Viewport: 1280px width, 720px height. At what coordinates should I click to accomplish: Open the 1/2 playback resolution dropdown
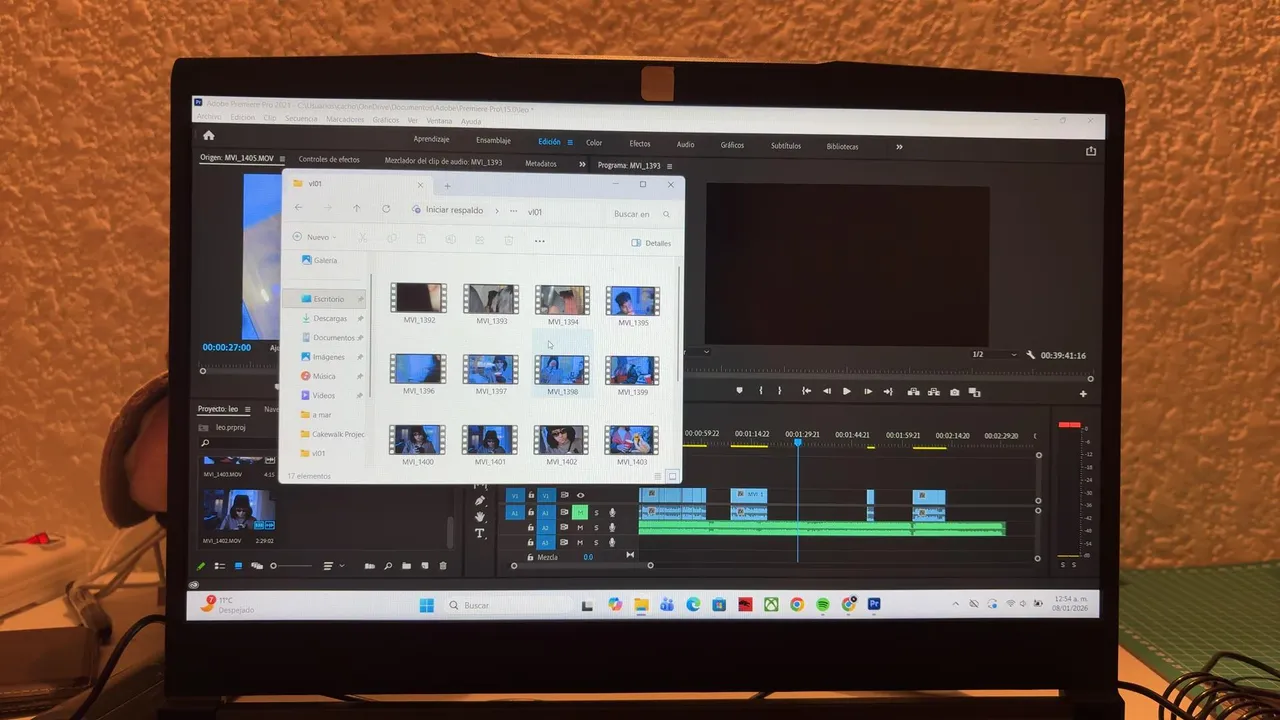994,355
